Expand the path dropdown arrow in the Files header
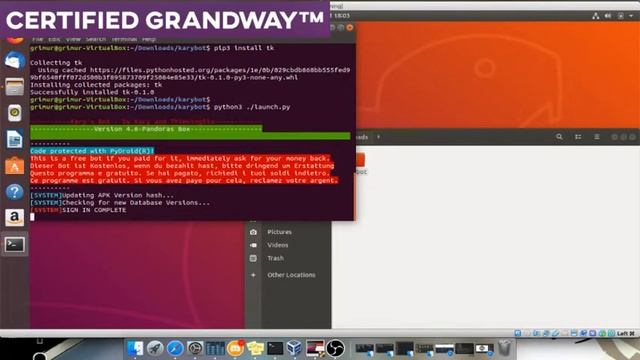The height and width of the screenshot is (360, 640). point(378,137)
